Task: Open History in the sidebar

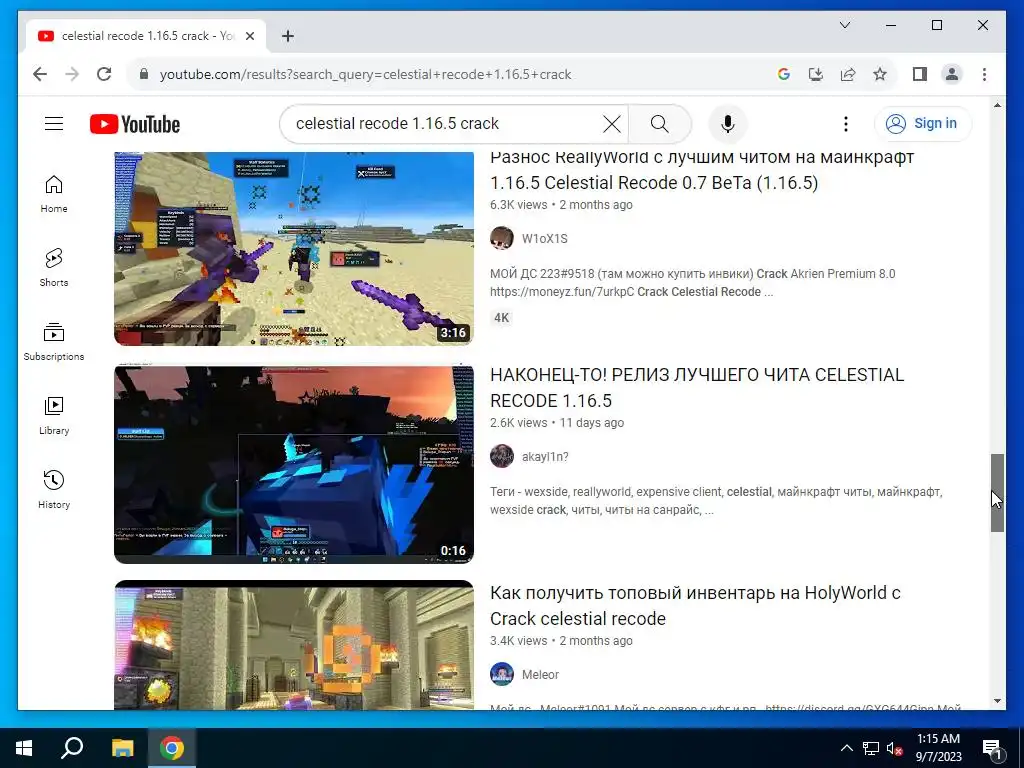Action: [x=54, y=489]
